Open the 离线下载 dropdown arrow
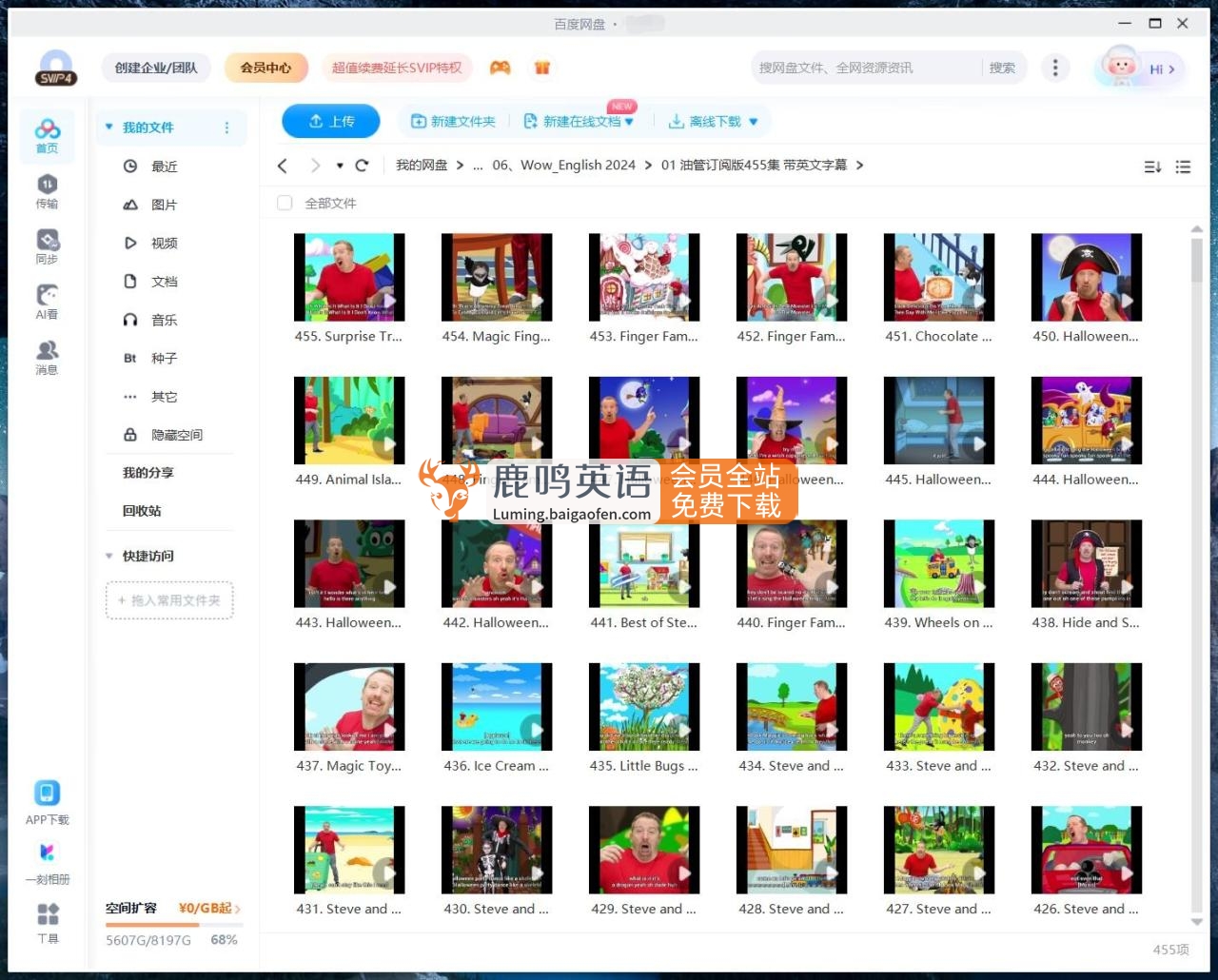The image size is (1218, 980). click(754, 122)
